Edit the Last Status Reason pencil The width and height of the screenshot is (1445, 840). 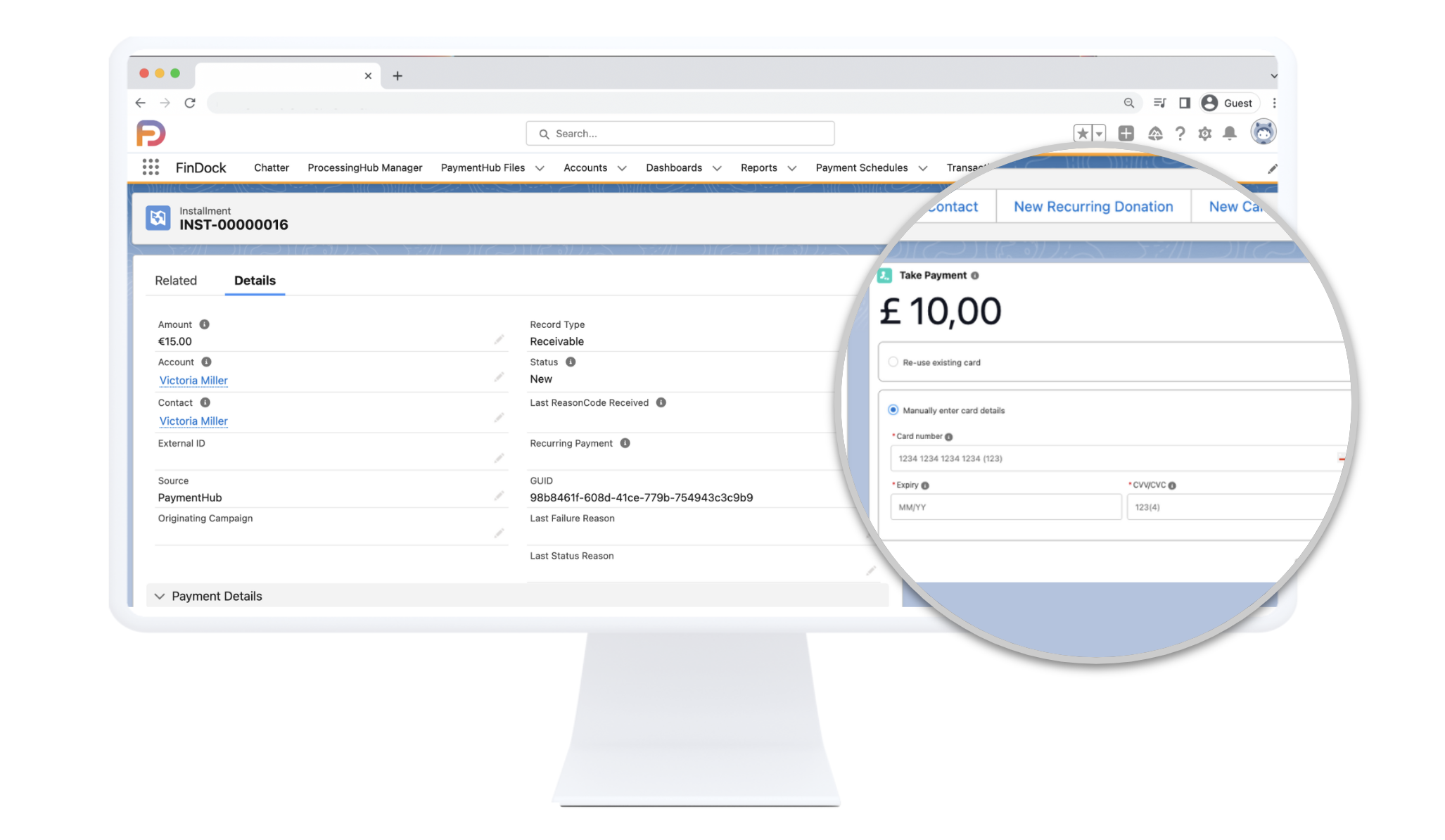pyautogui.click(x=870, y=571)
